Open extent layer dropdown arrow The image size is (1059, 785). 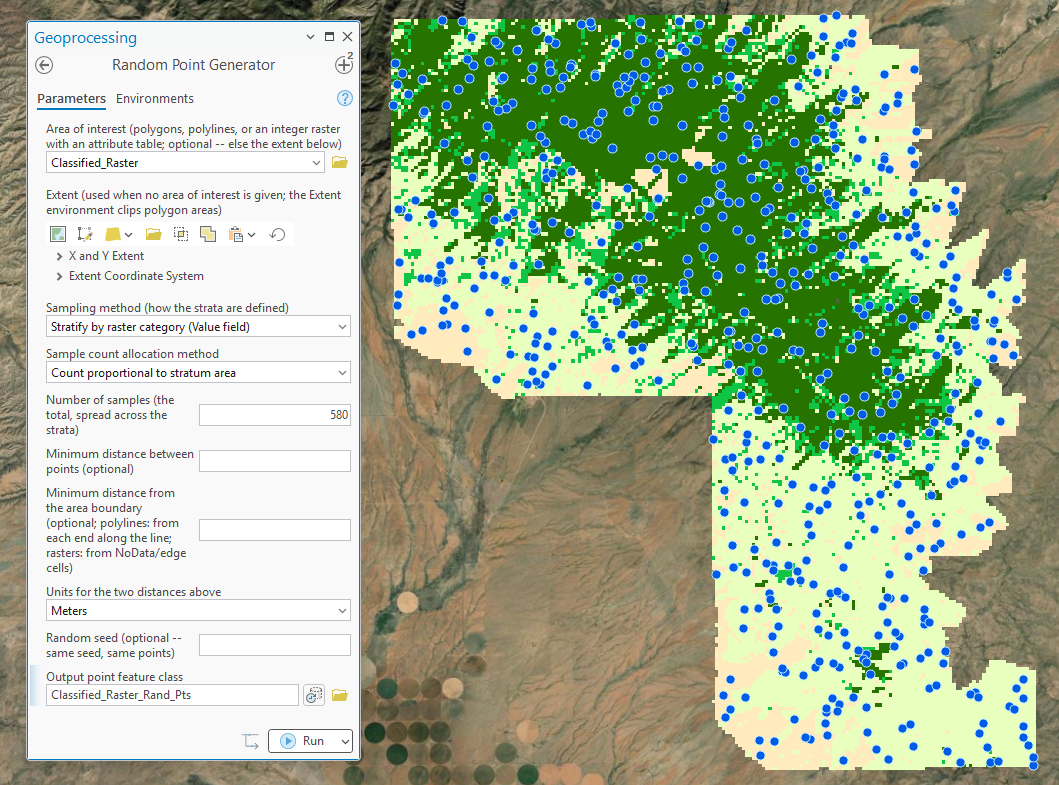click(128, 234)
